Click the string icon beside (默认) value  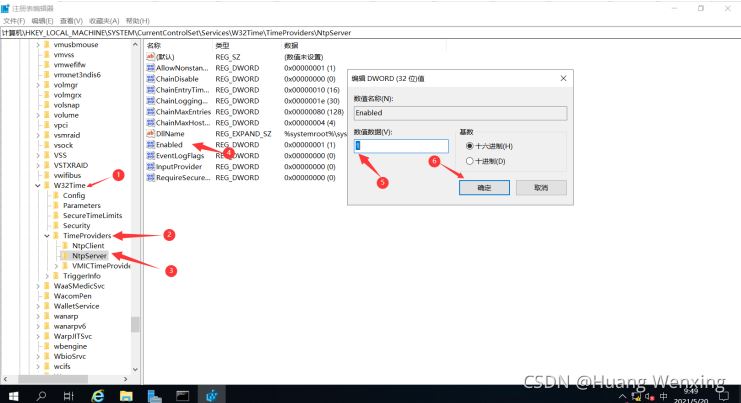pyautogui.click(x=150, y=57)
